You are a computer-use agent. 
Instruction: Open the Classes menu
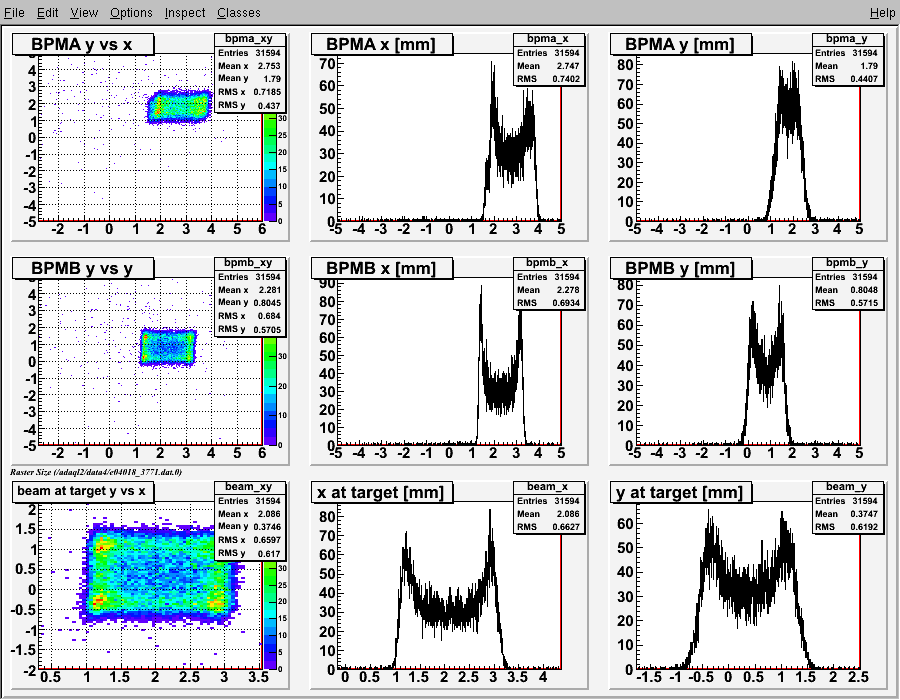pos(239,13)
